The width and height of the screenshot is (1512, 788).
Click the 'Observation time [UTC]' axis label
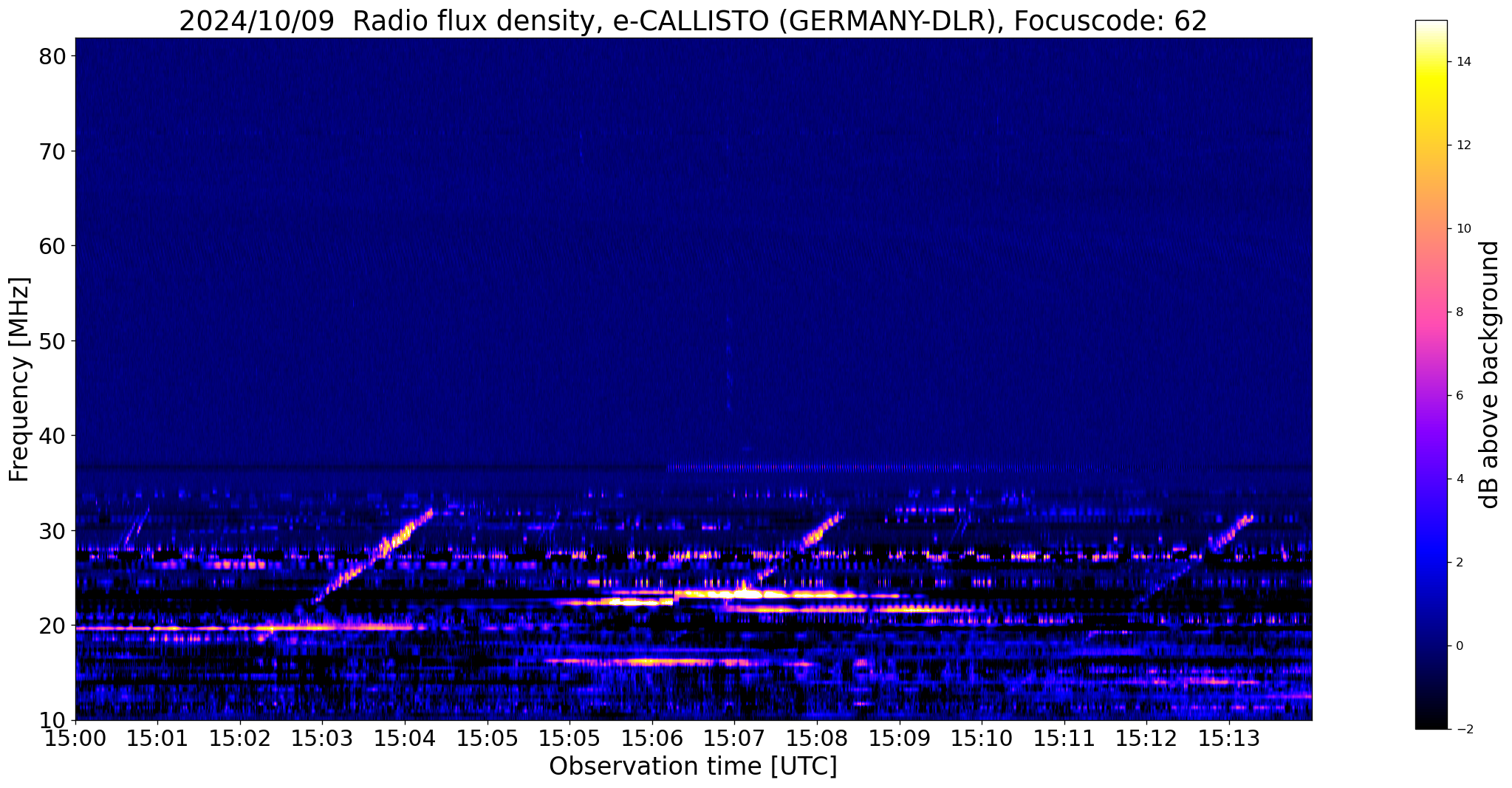point(693,767)
